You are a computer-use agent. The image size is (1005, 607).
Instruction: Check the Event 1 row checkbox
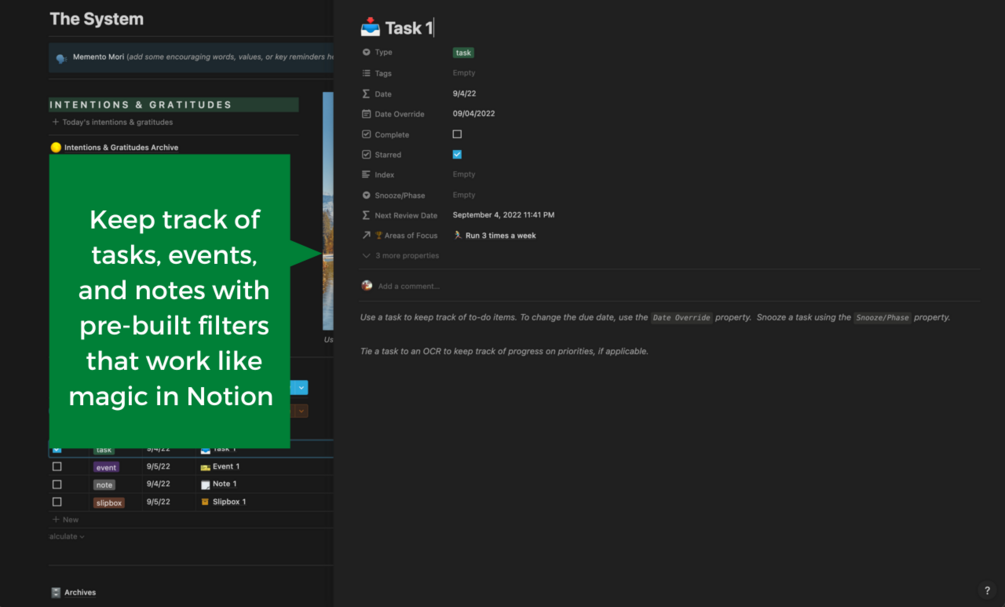point(57,467)
